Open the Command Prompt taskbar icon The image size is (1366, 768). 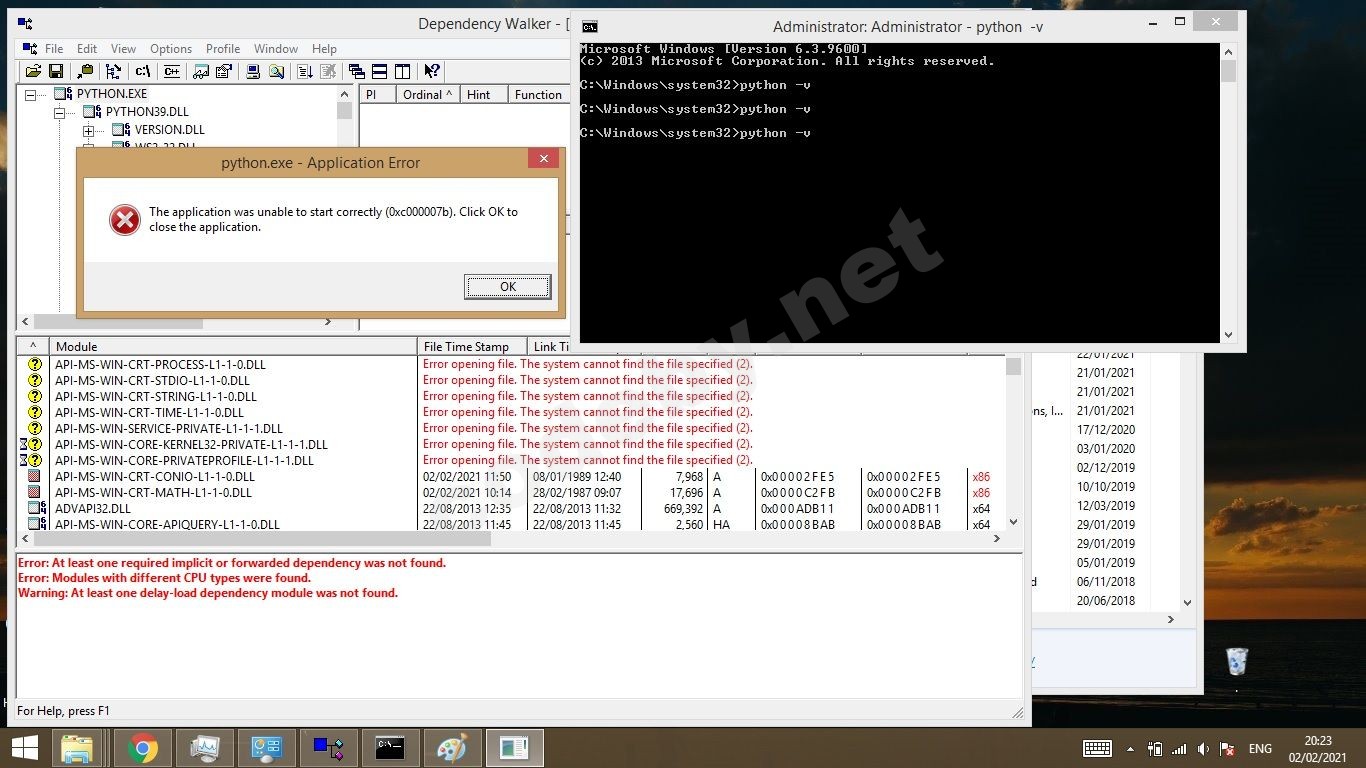pyautogui.click(x=390, y=748)
